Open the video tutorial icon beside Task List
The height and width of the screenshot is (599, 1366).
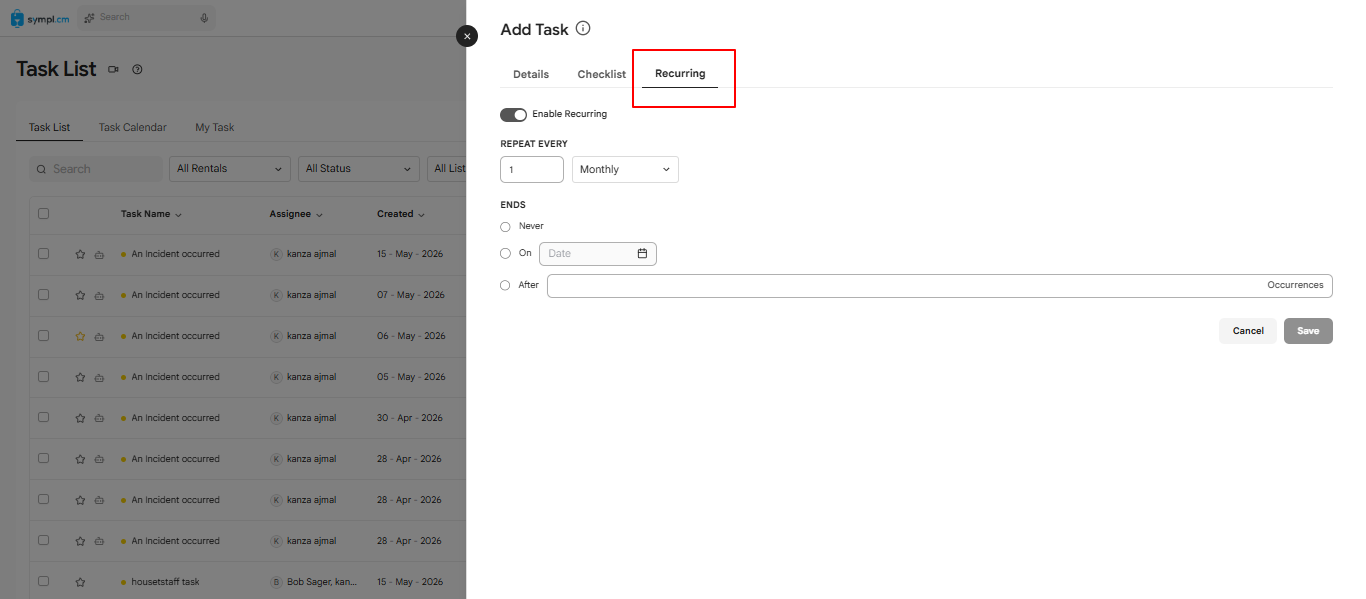(x=113, y=69)
